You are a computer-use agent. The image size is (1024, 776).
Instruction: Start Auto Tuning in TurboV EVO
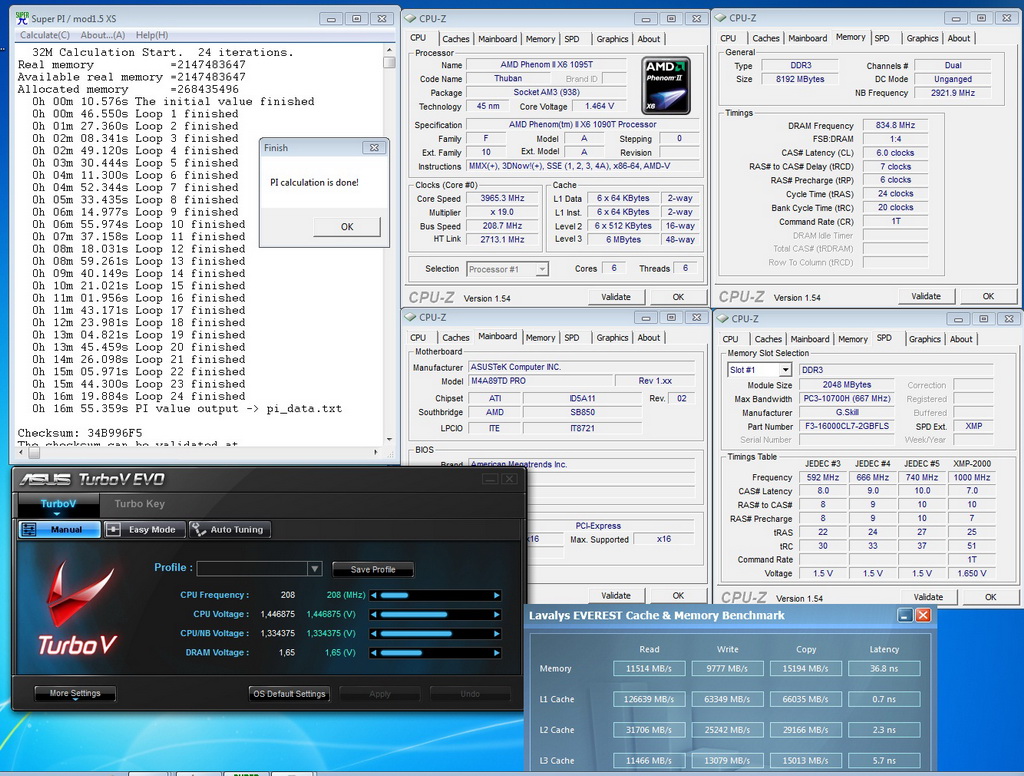229,530
